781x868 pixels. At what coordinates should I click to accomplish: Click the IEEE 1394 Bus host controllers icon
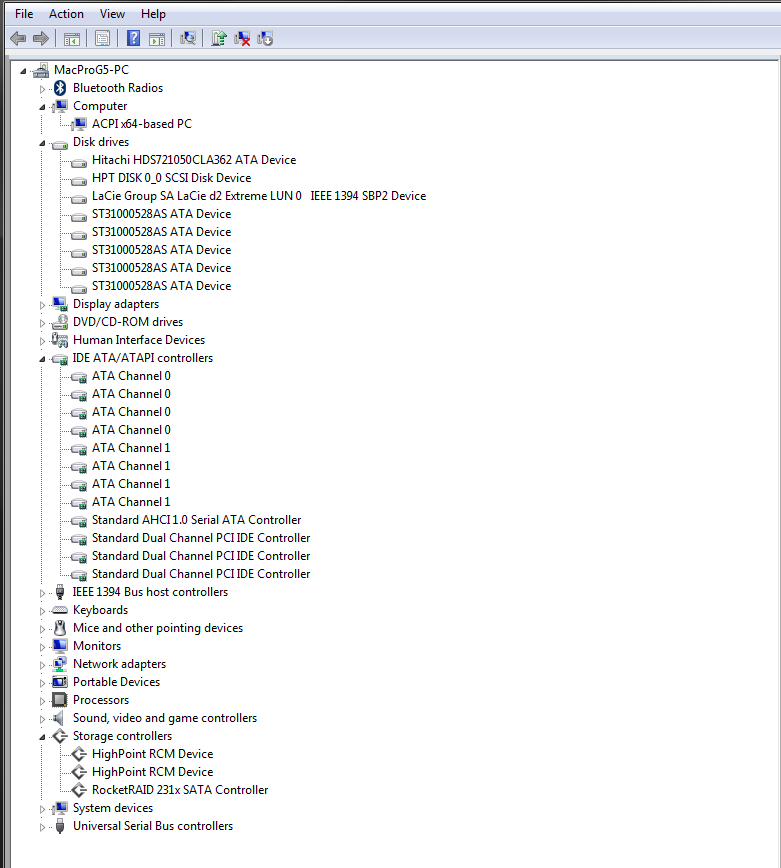pos(60,592)
